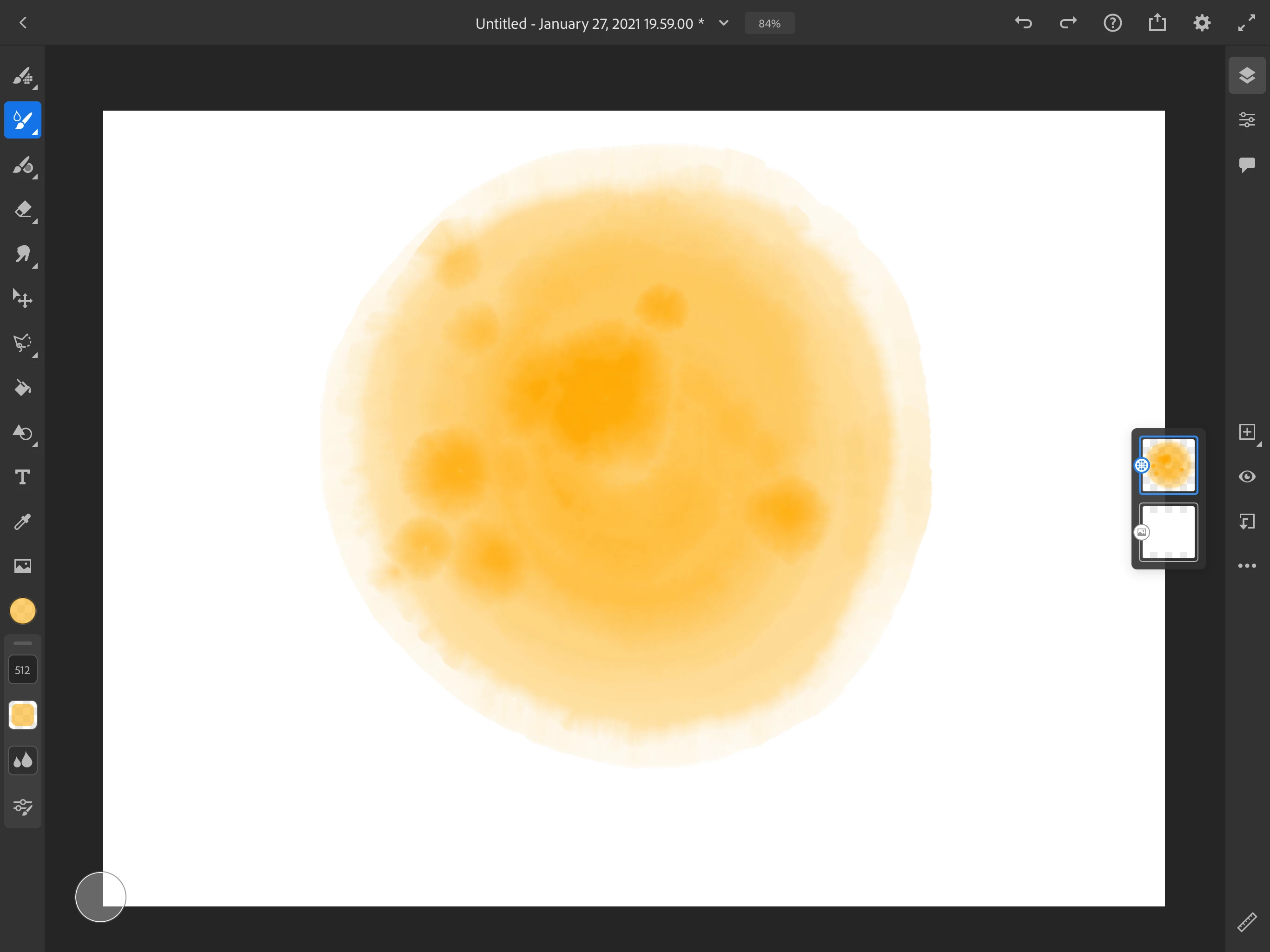Image resolution: width=1270 pixels, height=952 pixels.
Task: Open the orange foreground color swatch
Action: click(22, 611)
